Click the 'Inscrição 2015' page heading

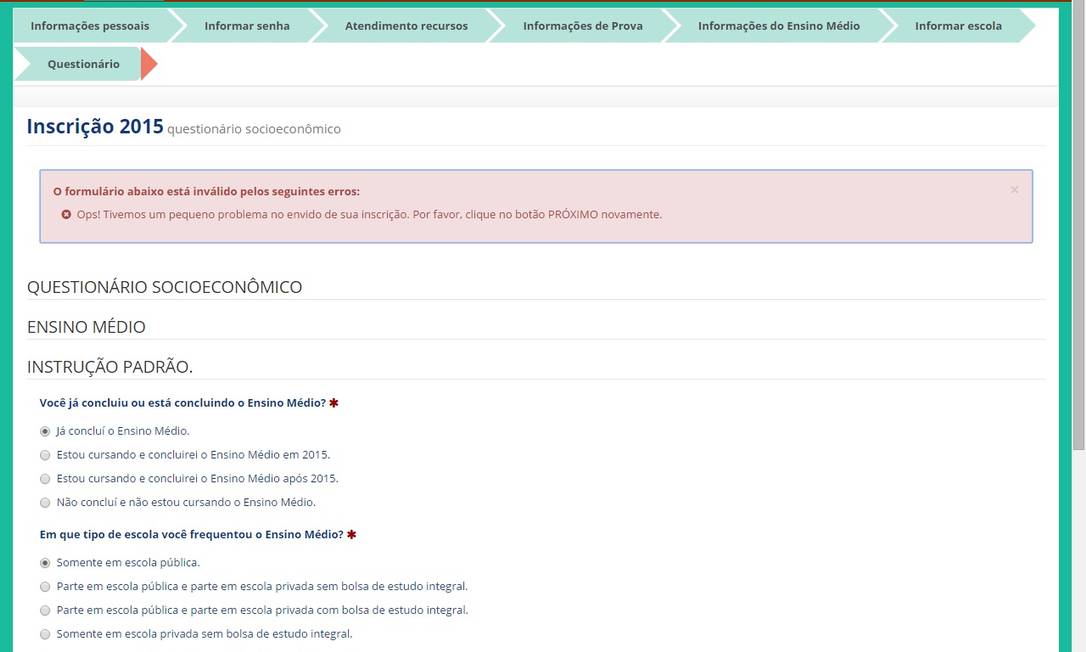pyautogui.click(x=94, y=127)
